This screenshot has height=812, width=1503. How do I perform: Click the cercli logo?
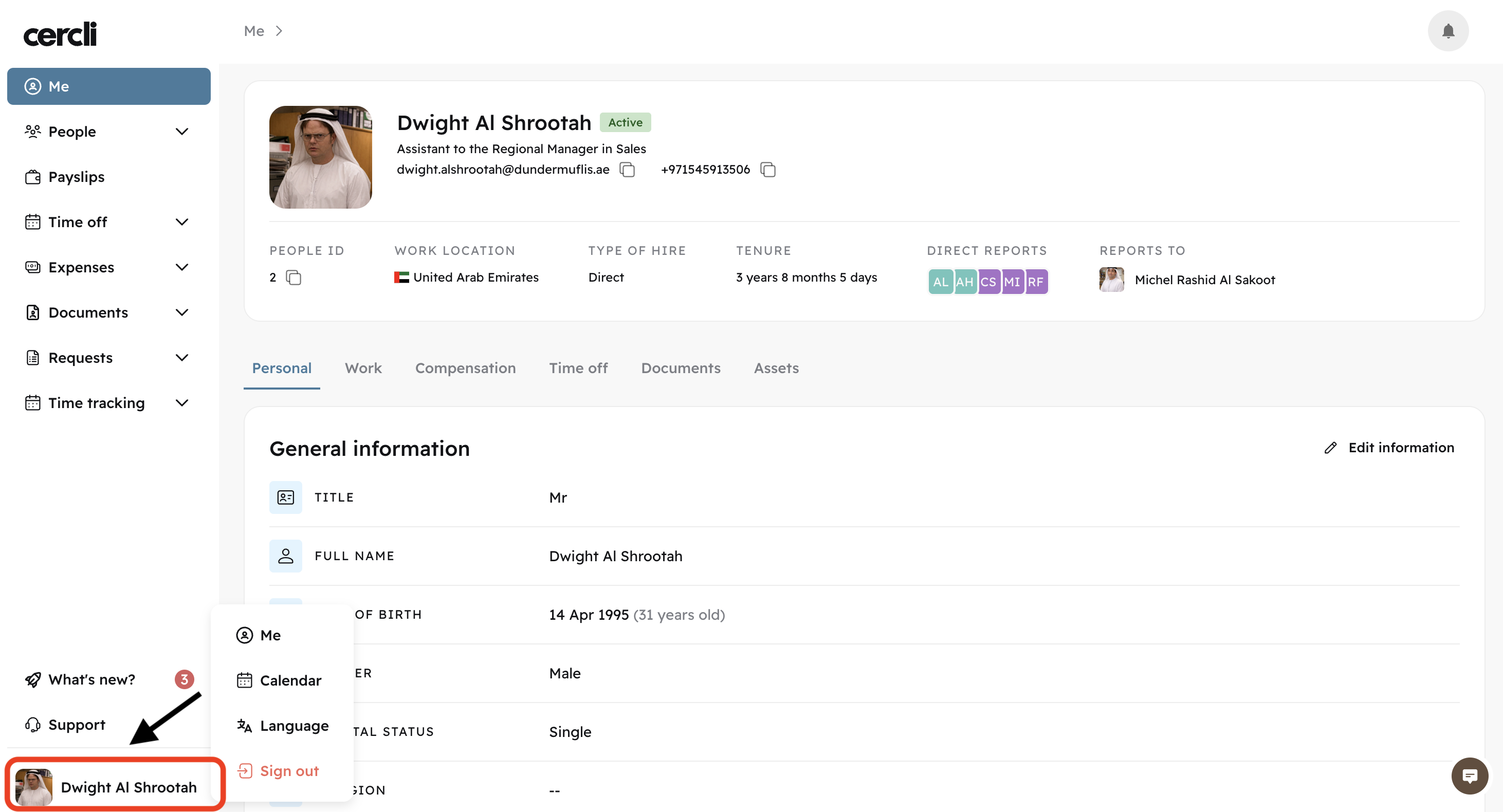(x=60, y=34)
